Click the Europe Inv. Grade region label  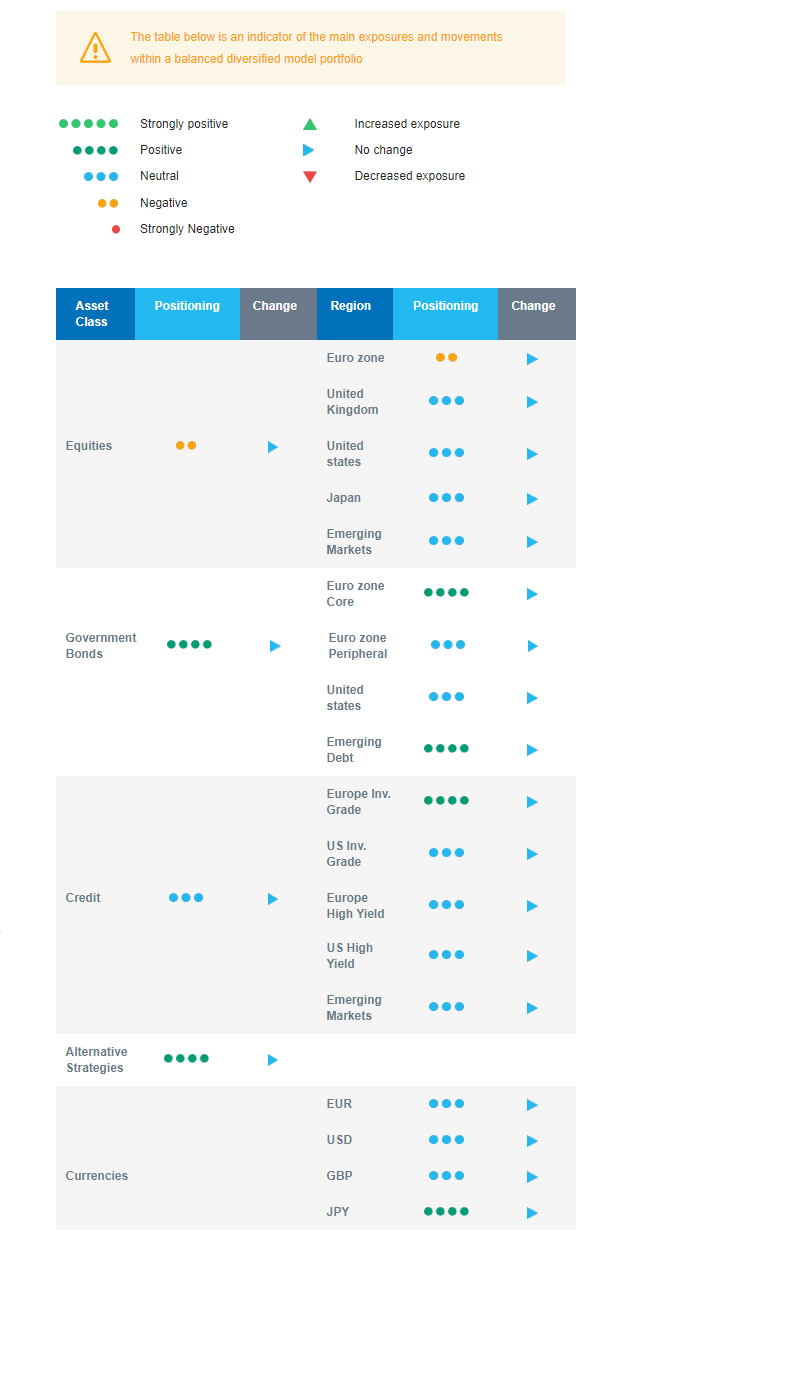358,802
